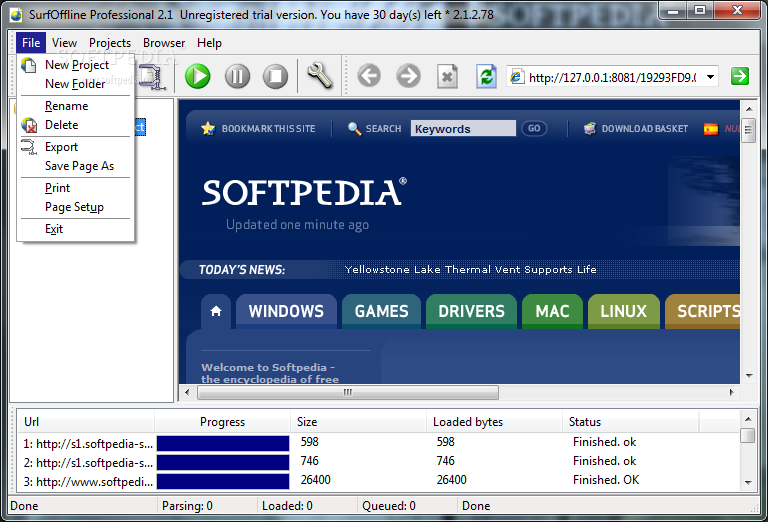Viewport: 768px width, 522px height.
Task: Open the File menu
Action: (x=31, y=43)
